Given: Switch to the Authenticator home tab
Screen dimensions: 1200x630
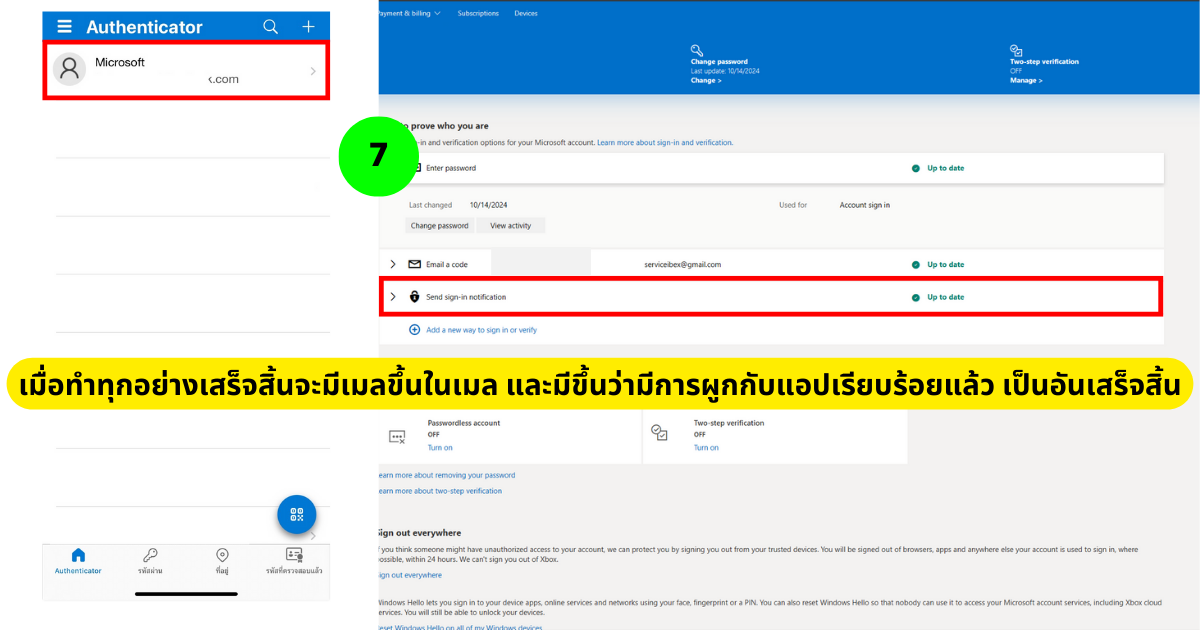Looking at the screenshot, I should click(78, 561).
